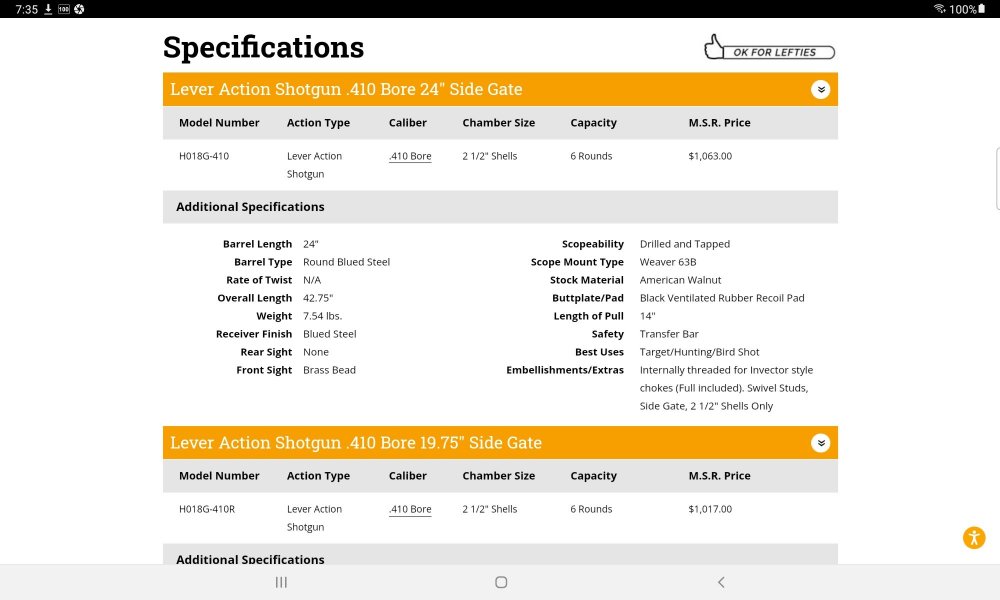The image size is (1000, 600).
Task: Click model number H018G-410R
Action: point(207,509)
